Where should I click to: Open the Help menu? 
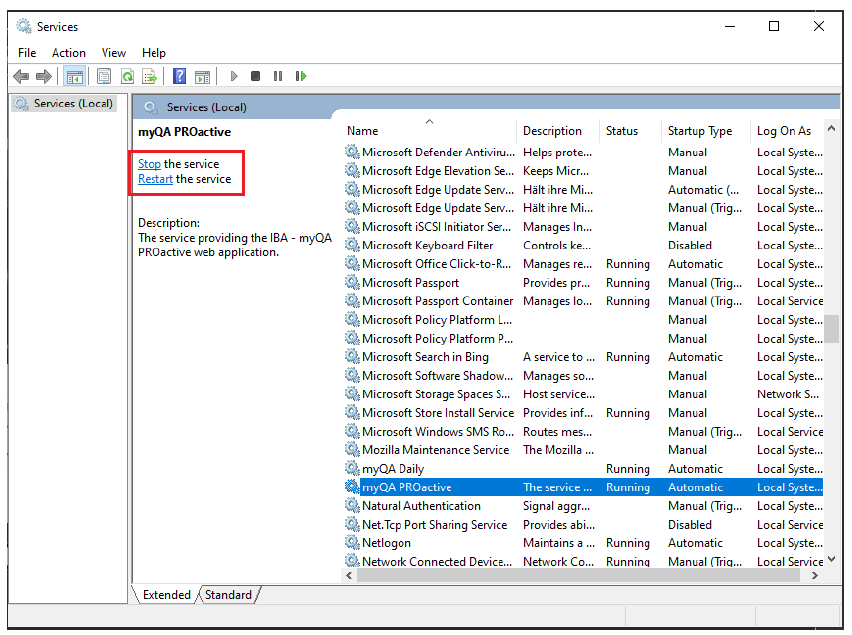pos(154,53)
